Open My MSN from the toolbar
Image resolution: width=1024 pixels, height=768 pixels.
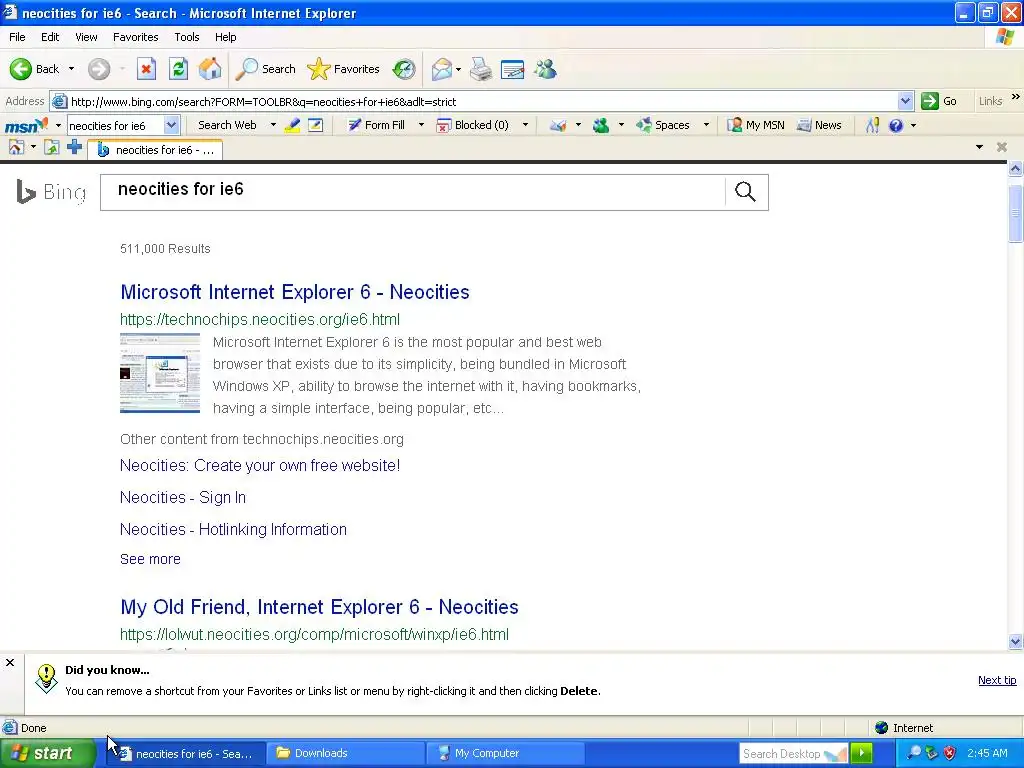point(756,125)
